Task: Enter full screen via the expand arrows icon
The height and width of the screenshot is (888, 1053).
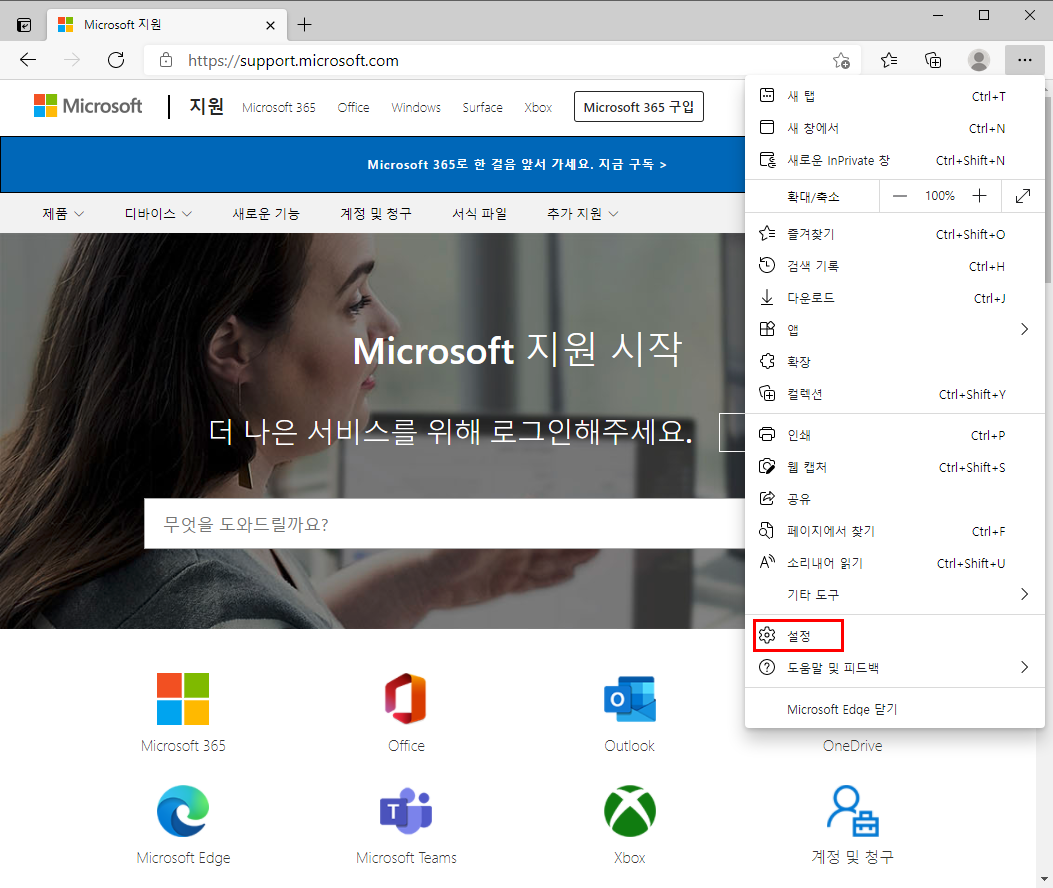Action: (x=1022, y=196)
